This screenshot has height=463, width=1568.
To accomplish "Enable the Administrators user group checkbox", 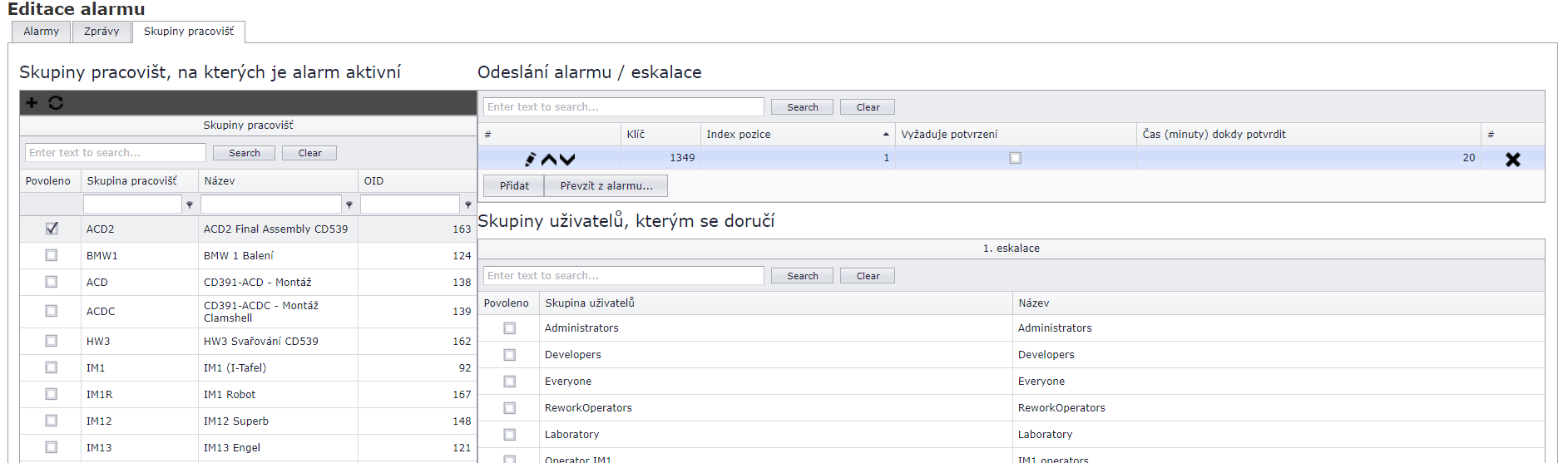I will 510,328.
